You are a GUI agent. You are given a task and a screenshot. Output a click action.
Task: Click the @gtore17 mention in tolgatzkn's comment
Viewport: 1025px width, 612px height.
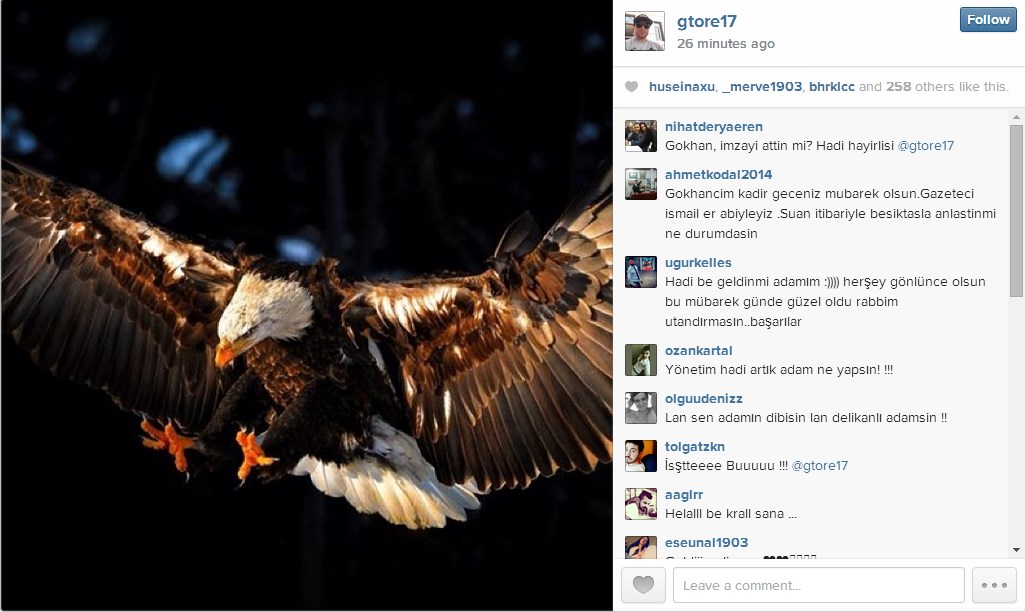point(820,466)
